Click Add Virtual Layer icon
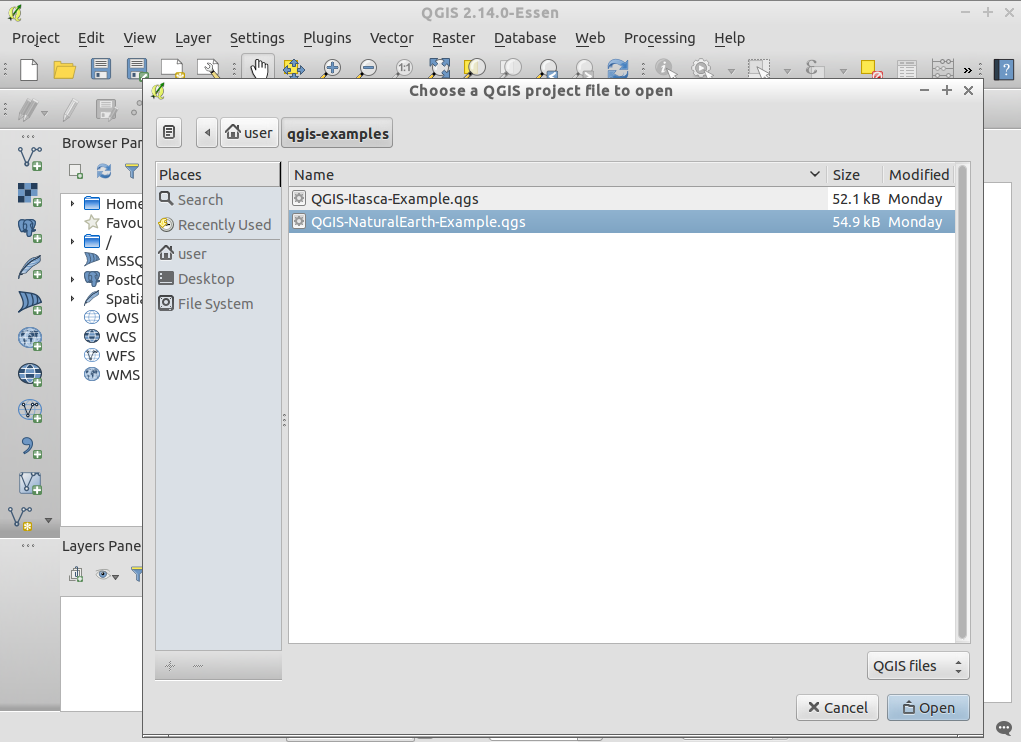 (30, 483)
